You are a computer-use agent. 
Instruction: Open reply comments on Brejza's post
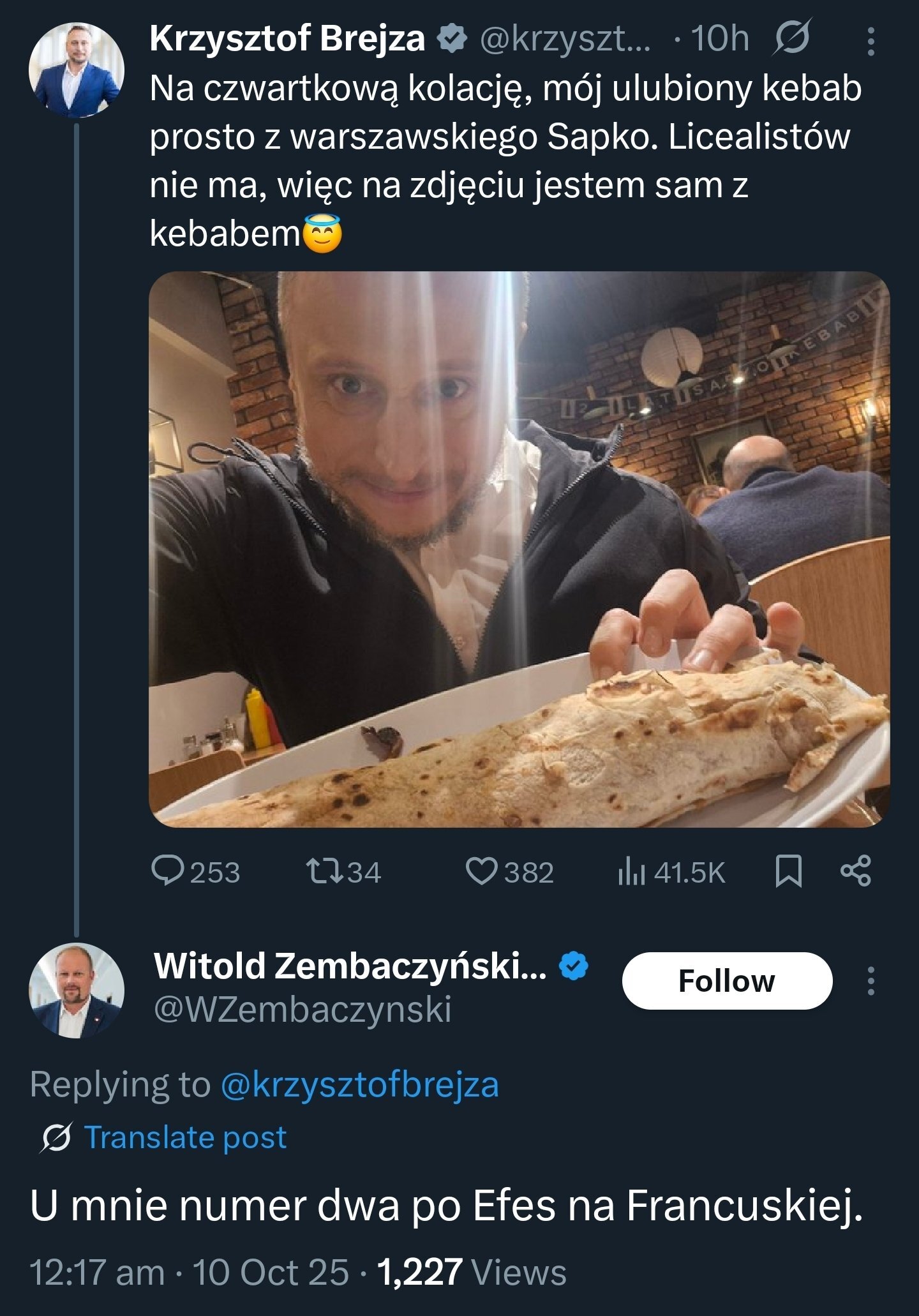click(x=195, y=872)
